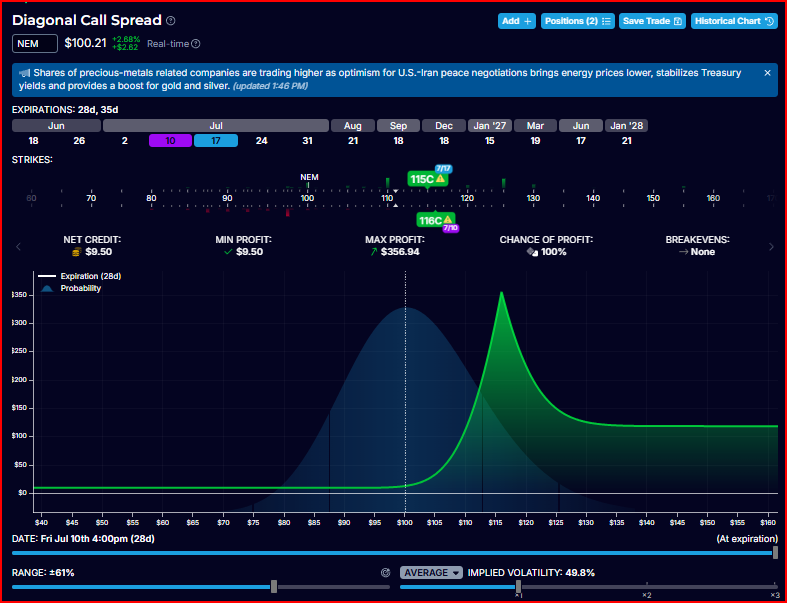Click the 100% chance of profit value

coord(554,252)
